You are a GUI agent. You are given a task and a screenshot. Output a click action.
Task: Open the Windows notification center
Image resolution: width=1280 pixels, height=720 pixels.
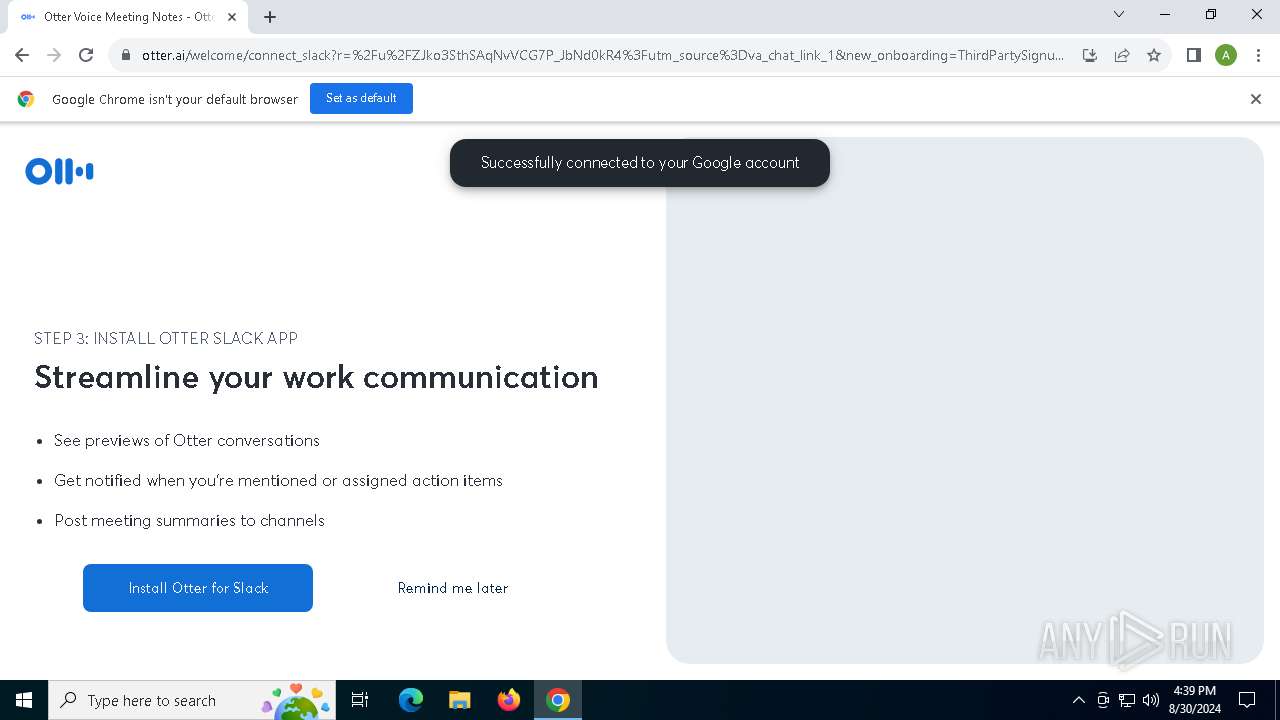pos(1247,700)
